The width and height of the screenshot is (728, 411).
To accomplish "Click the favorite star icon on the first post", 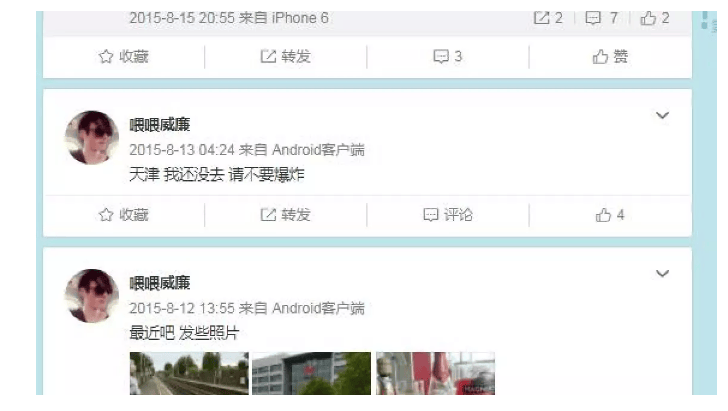I will coord(106,56).
